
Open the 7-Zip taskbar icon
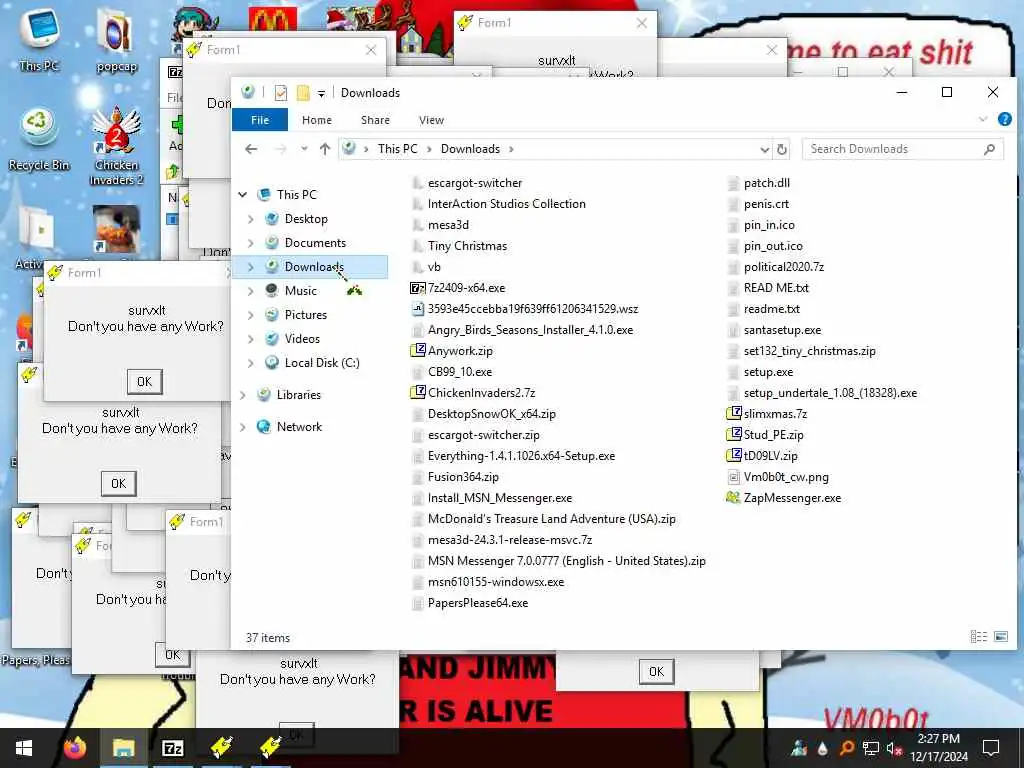click(x=172, y=748)
